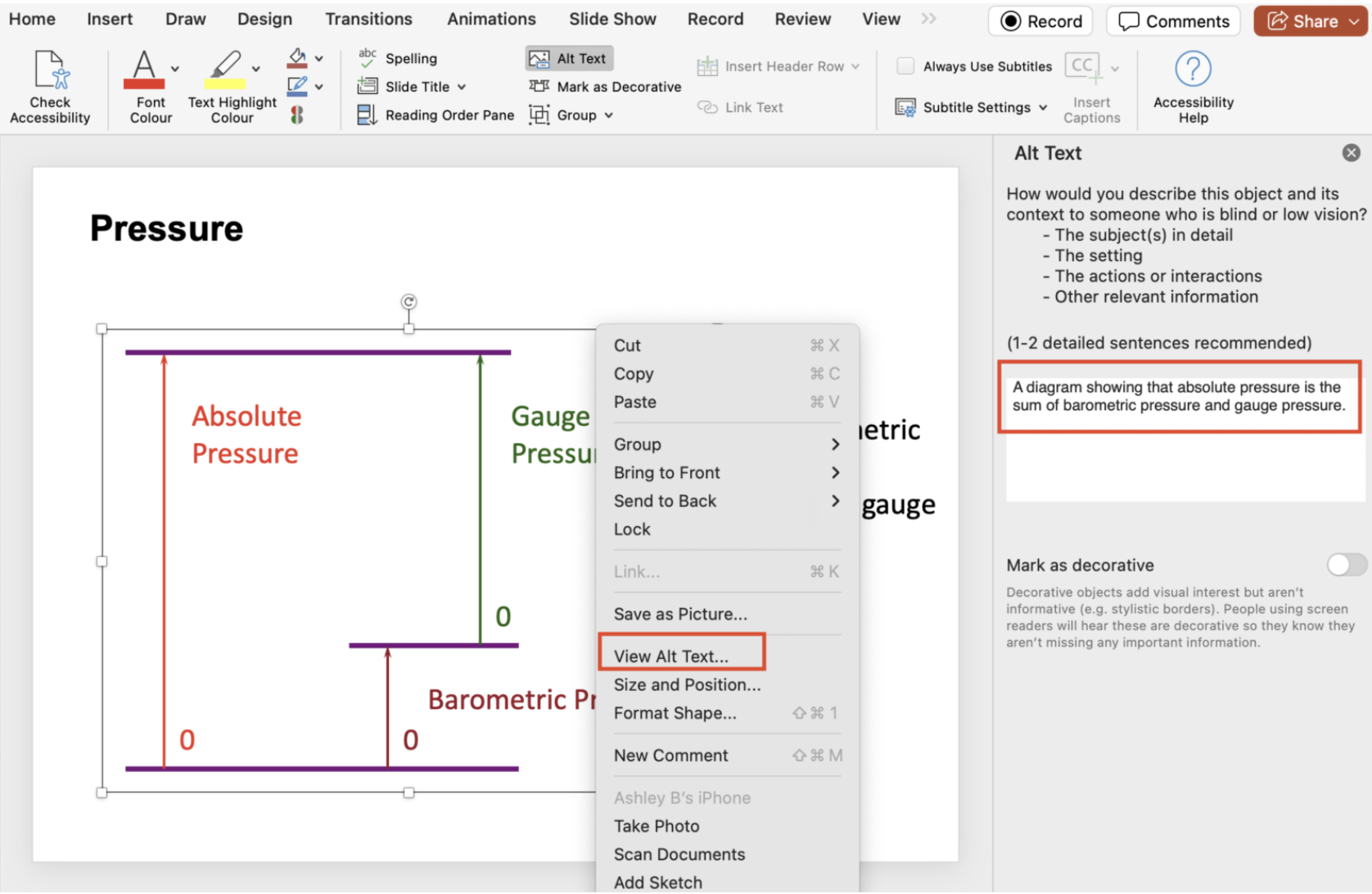Expand the Send to Back submenu
Viewport: 1372px width, 894px height.
pos(835,501)
